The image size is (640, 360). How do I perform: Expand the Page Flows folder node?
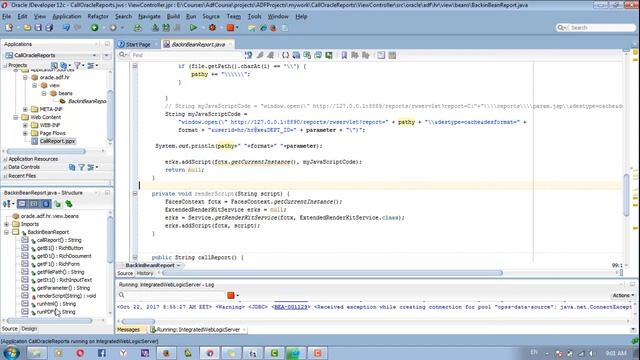coord(25,133)
